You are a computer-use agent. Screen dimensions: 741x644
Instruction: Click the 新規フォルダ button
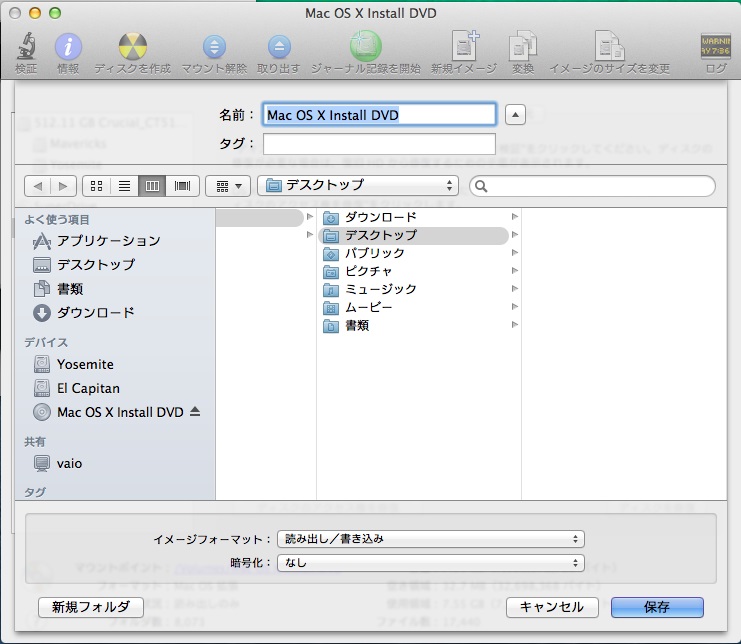point(91,607)
